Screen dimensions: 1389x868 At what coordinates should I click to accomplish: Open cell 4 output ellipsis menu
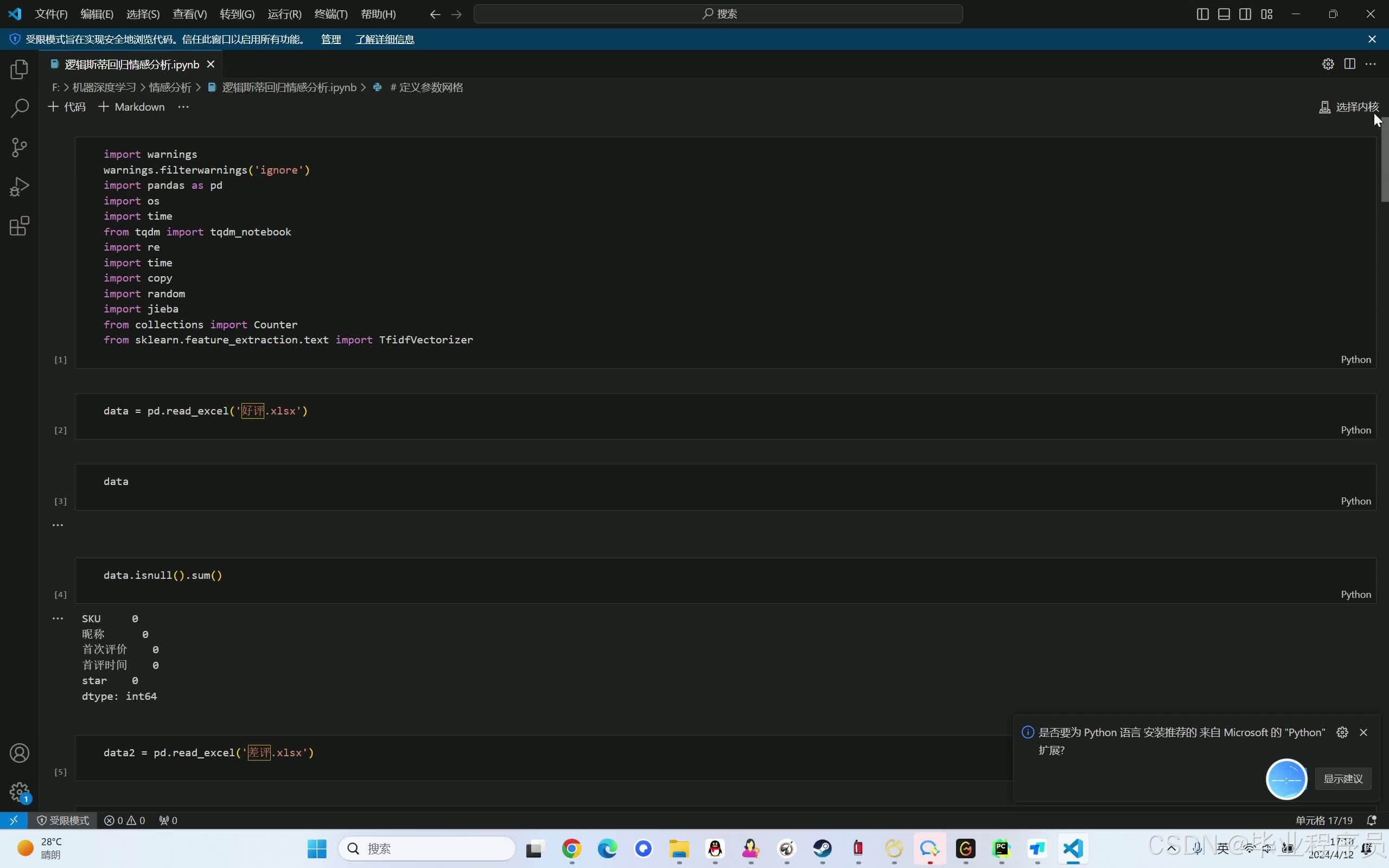pyautogui.click(x=58, y=618)
